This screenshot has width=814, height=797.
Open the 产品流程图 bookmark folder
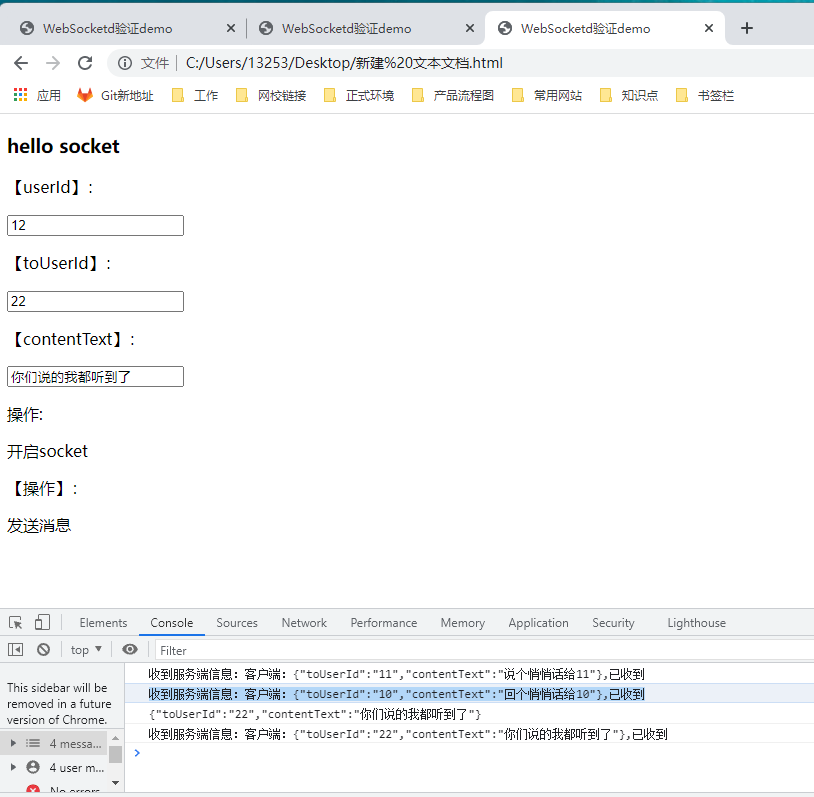pyautogui.click(x=453, y=96)
